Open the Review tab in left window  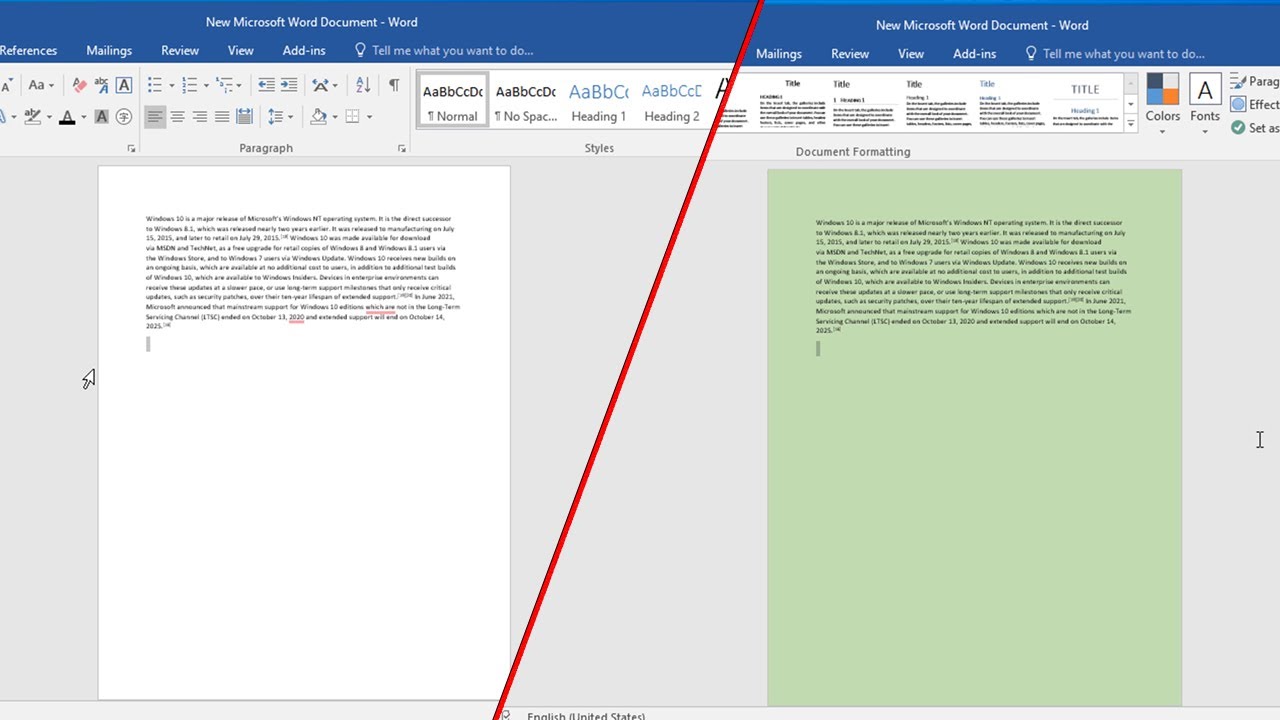click(x=180, y=50)
